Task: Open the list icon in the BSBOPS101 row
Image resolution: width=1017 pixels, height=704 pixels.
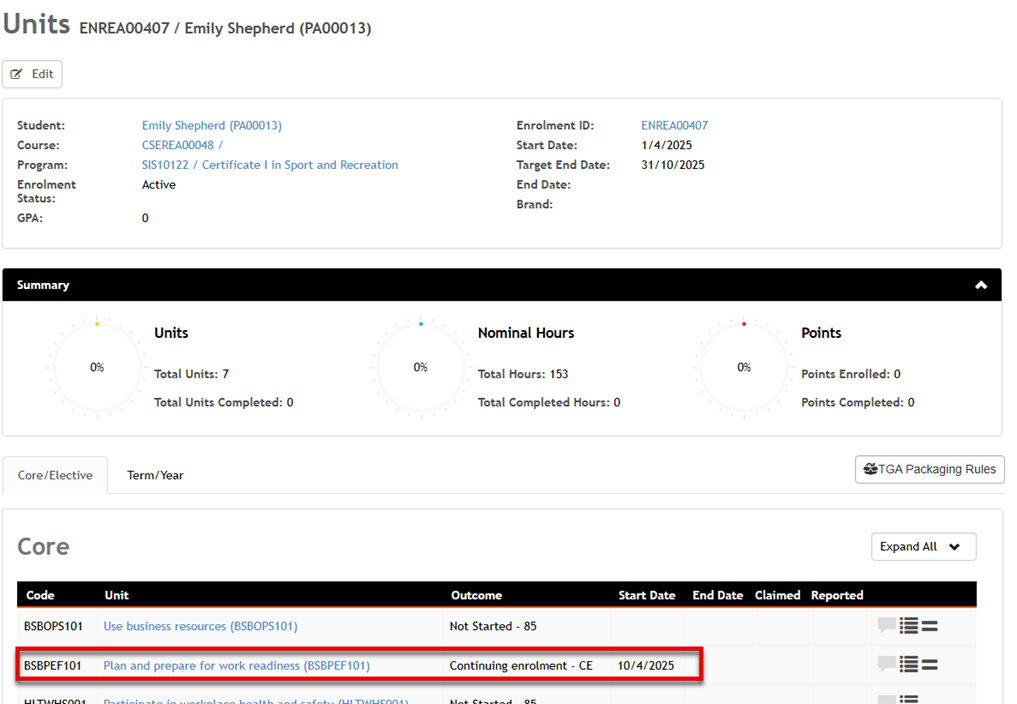Action: click(x=909, y=626)
